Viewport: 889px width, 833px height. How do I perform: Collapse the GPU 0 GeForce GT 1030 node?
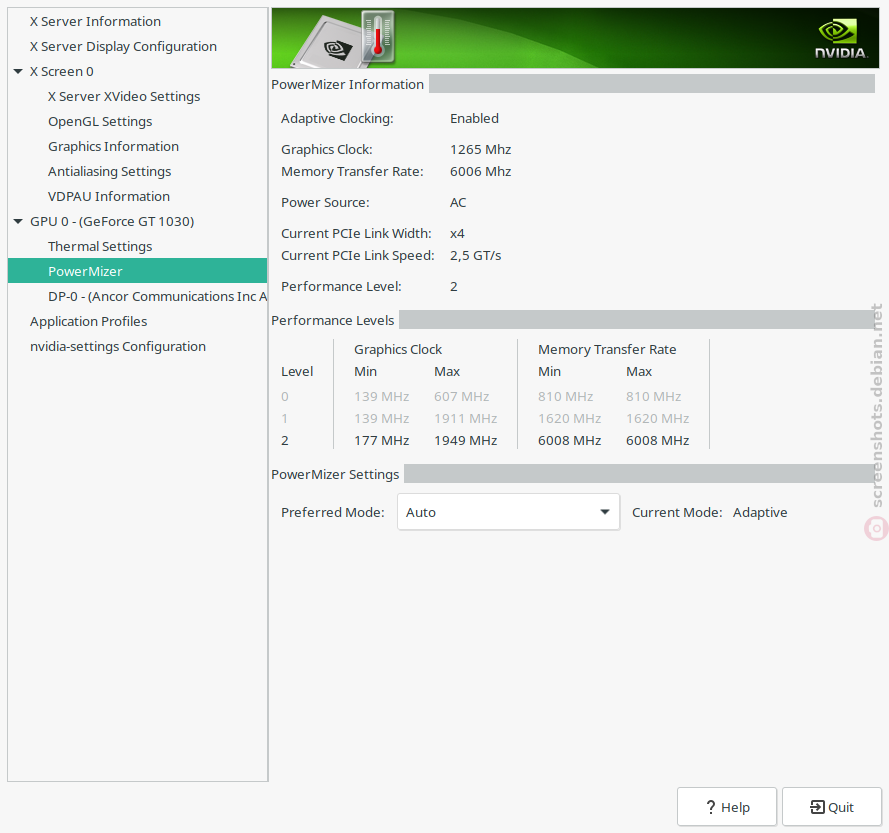(18, 221)
